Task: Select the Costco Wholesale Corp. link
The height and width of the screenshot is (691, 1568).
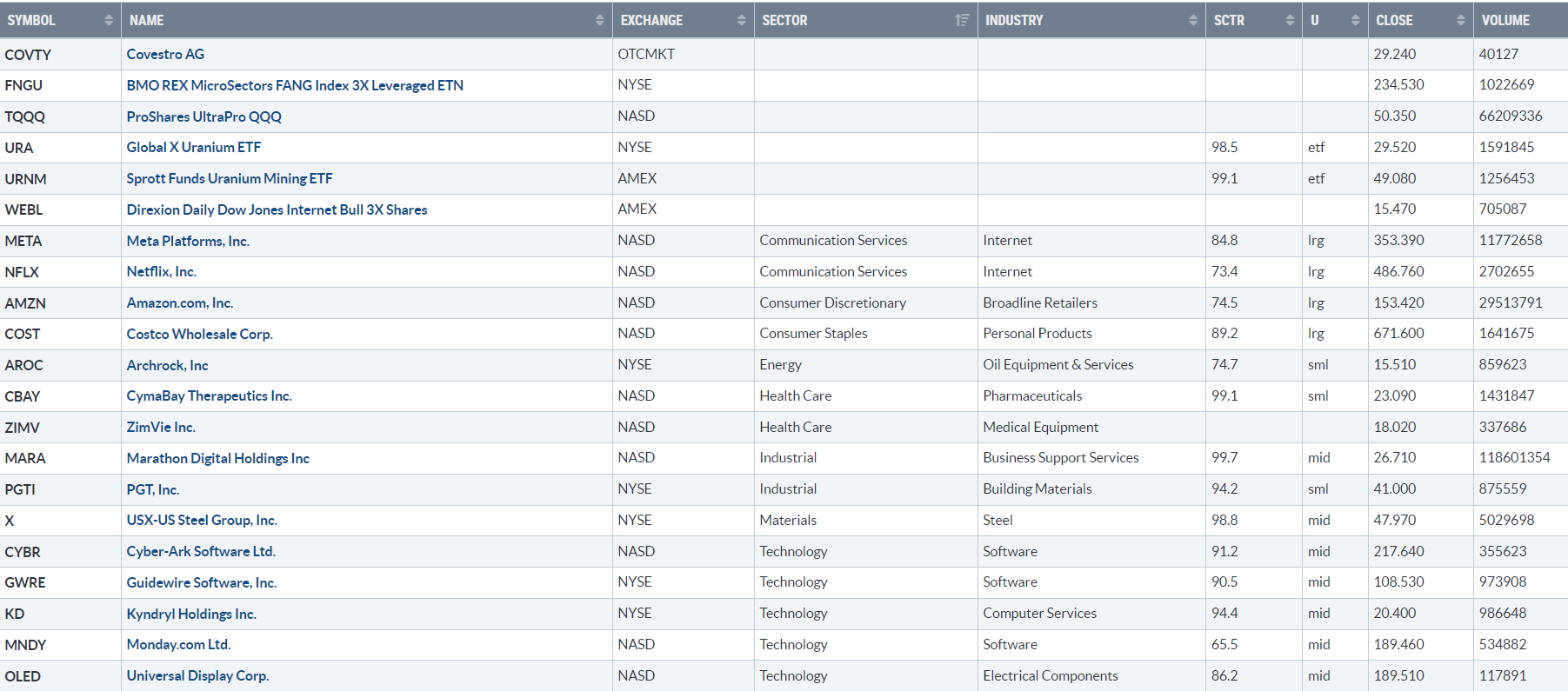Action: pos(199,334)
